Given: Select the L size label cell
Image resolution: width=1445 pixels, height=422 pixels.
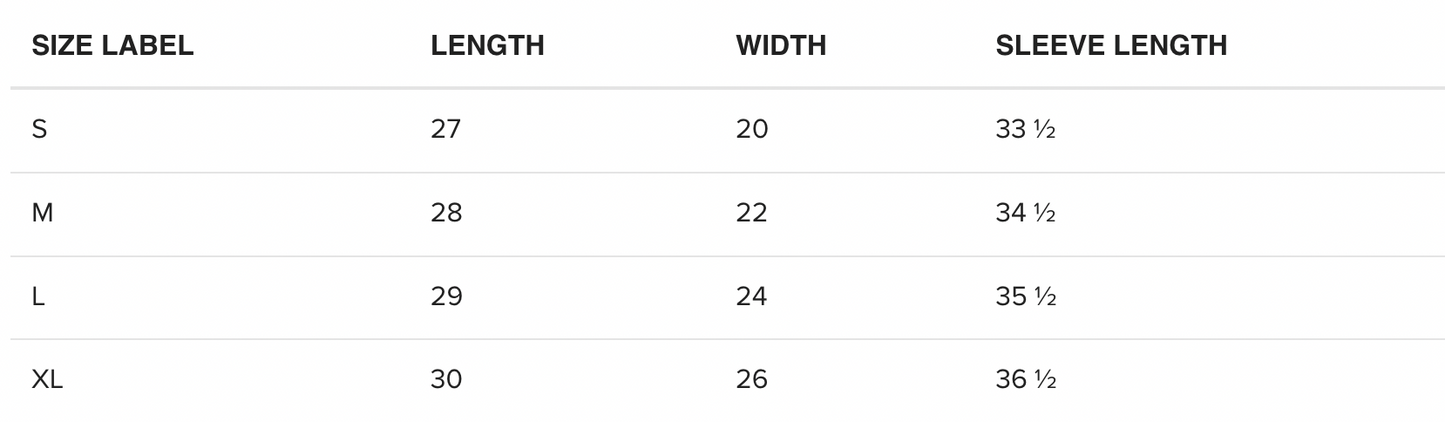Looking at the screenshot, I should pyautogui.click(x=39, y=297).
